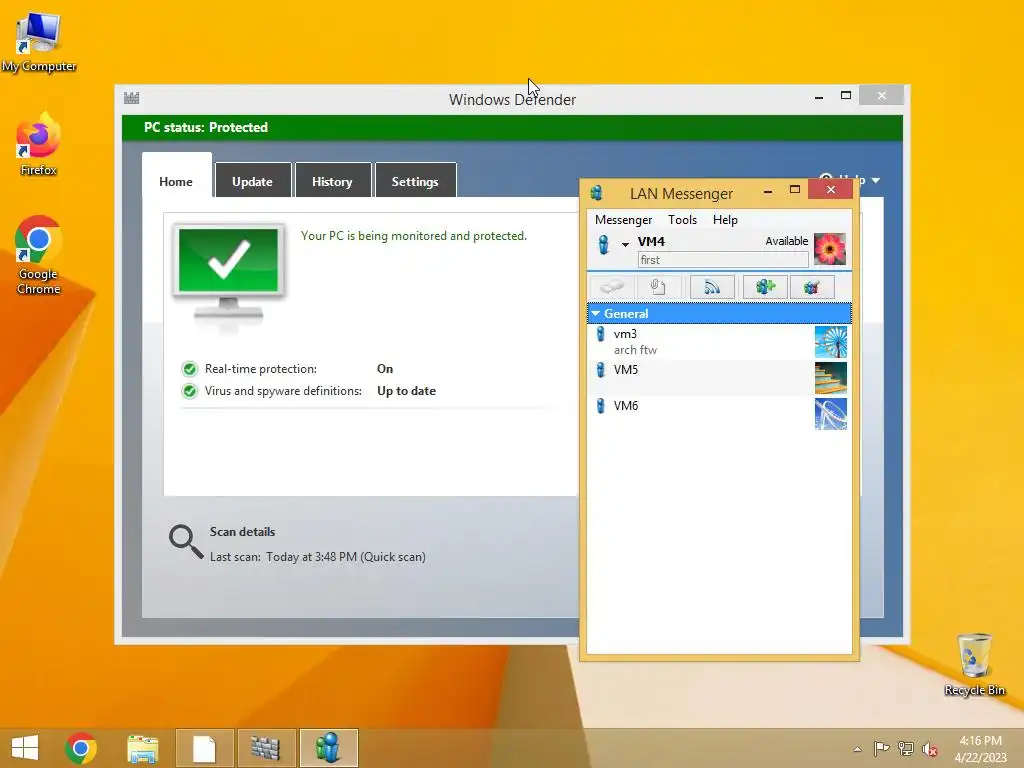Switch to Windows Defender via taskbar icon
1024x768 pixels.
[x=266, y=748]
